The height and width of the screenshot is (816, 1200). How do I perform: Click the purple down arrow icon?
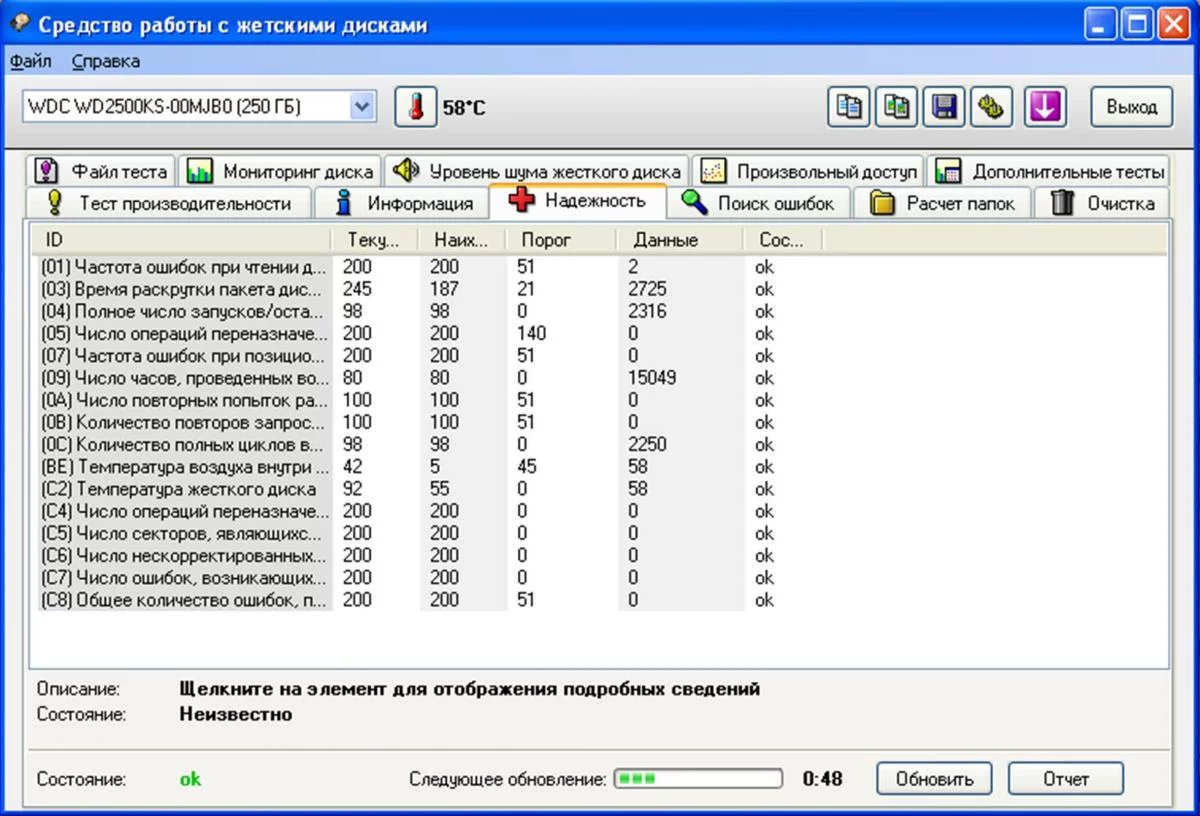(x=1044, y=107)
